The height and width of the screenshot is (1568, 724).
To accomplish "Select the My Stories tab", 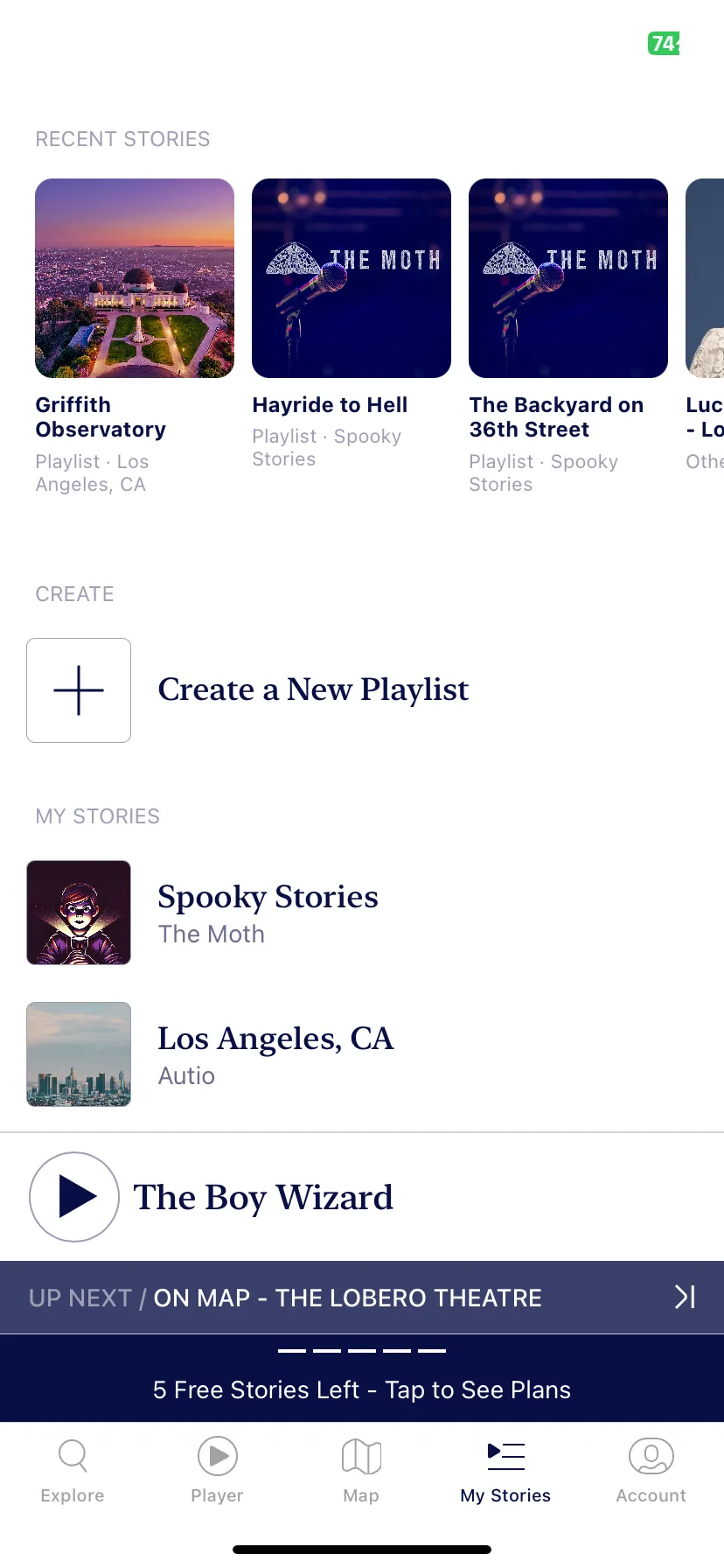I will click(x=506, y=1472).
